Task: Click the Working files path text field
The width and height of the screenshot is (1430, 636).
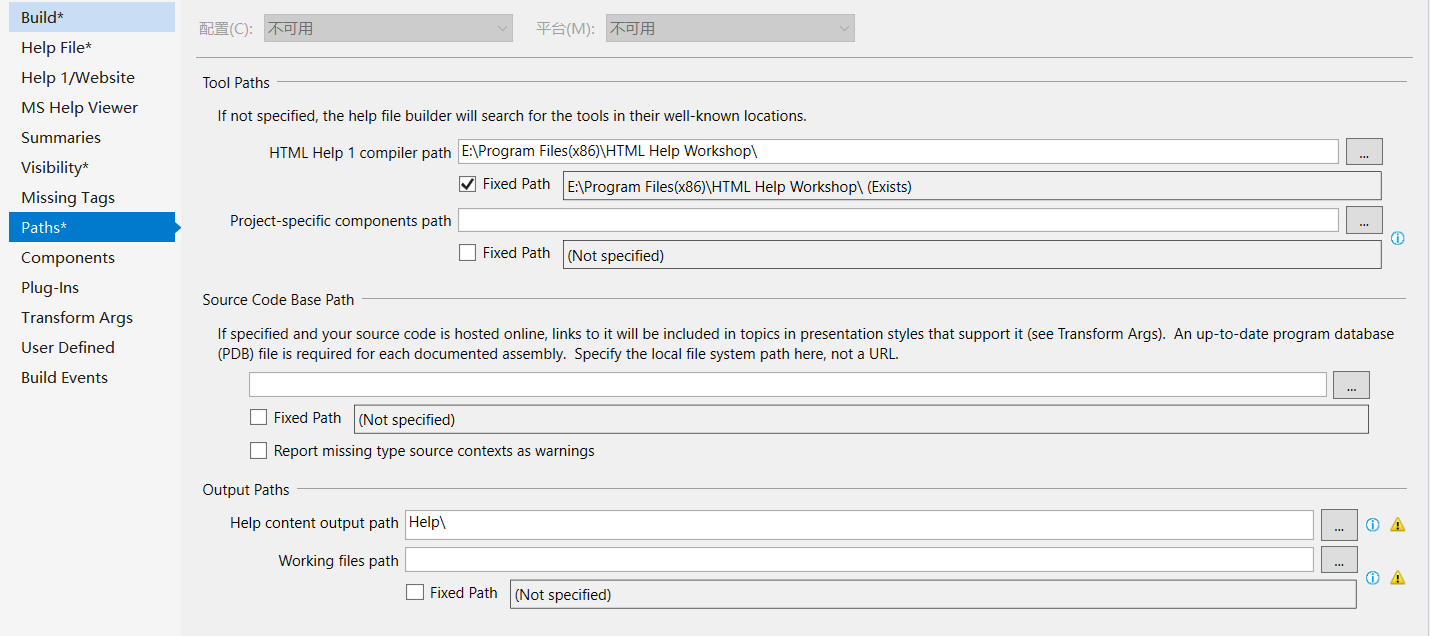Action: pos(858,560)
